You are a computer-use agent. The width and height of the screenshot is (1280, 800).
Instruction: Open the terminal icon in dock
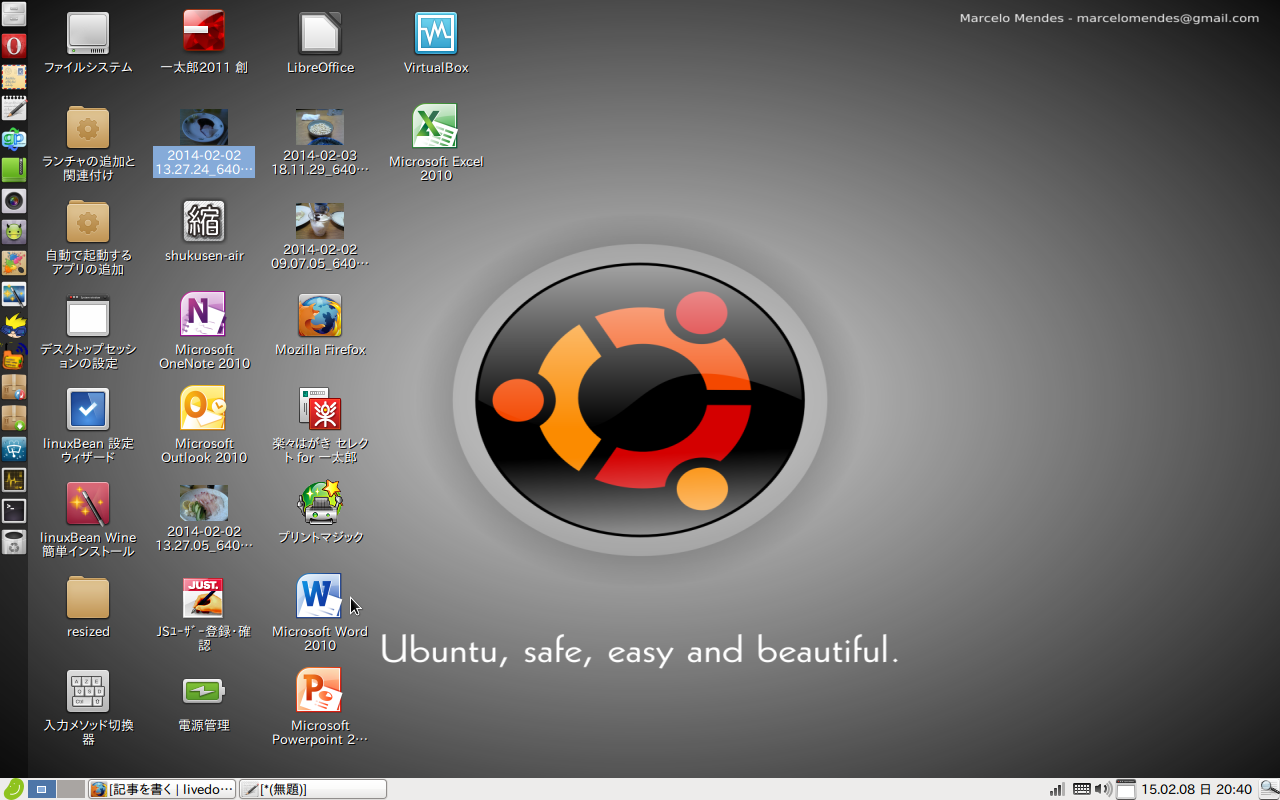pos(14,511)
